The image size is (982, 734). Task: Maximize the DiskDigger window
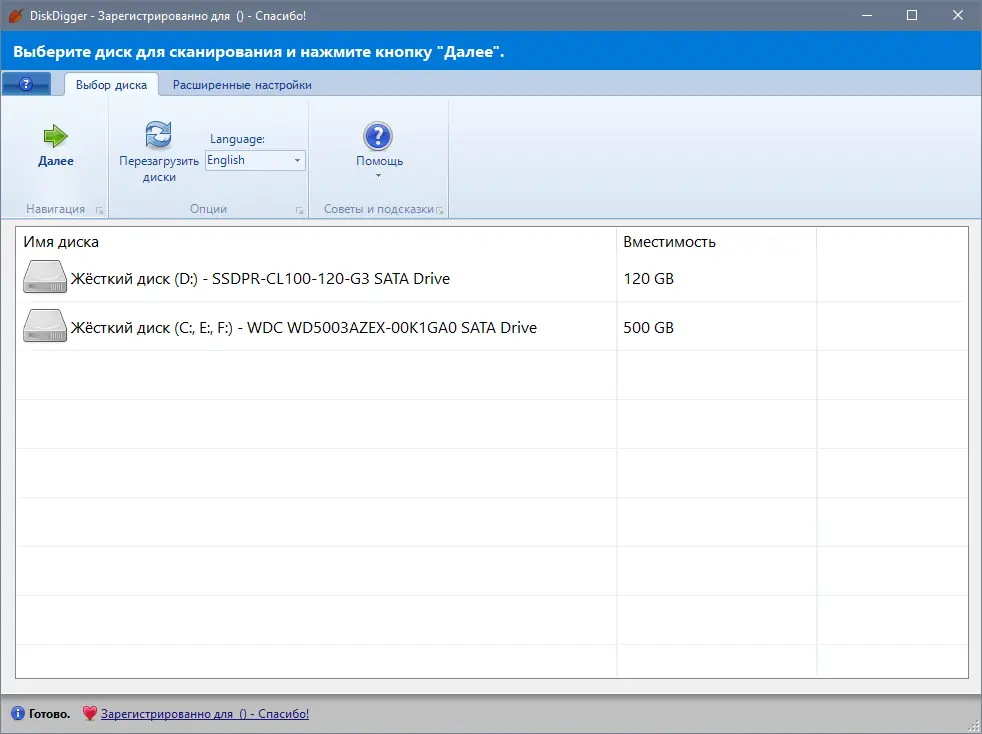[x=912, y=15]
